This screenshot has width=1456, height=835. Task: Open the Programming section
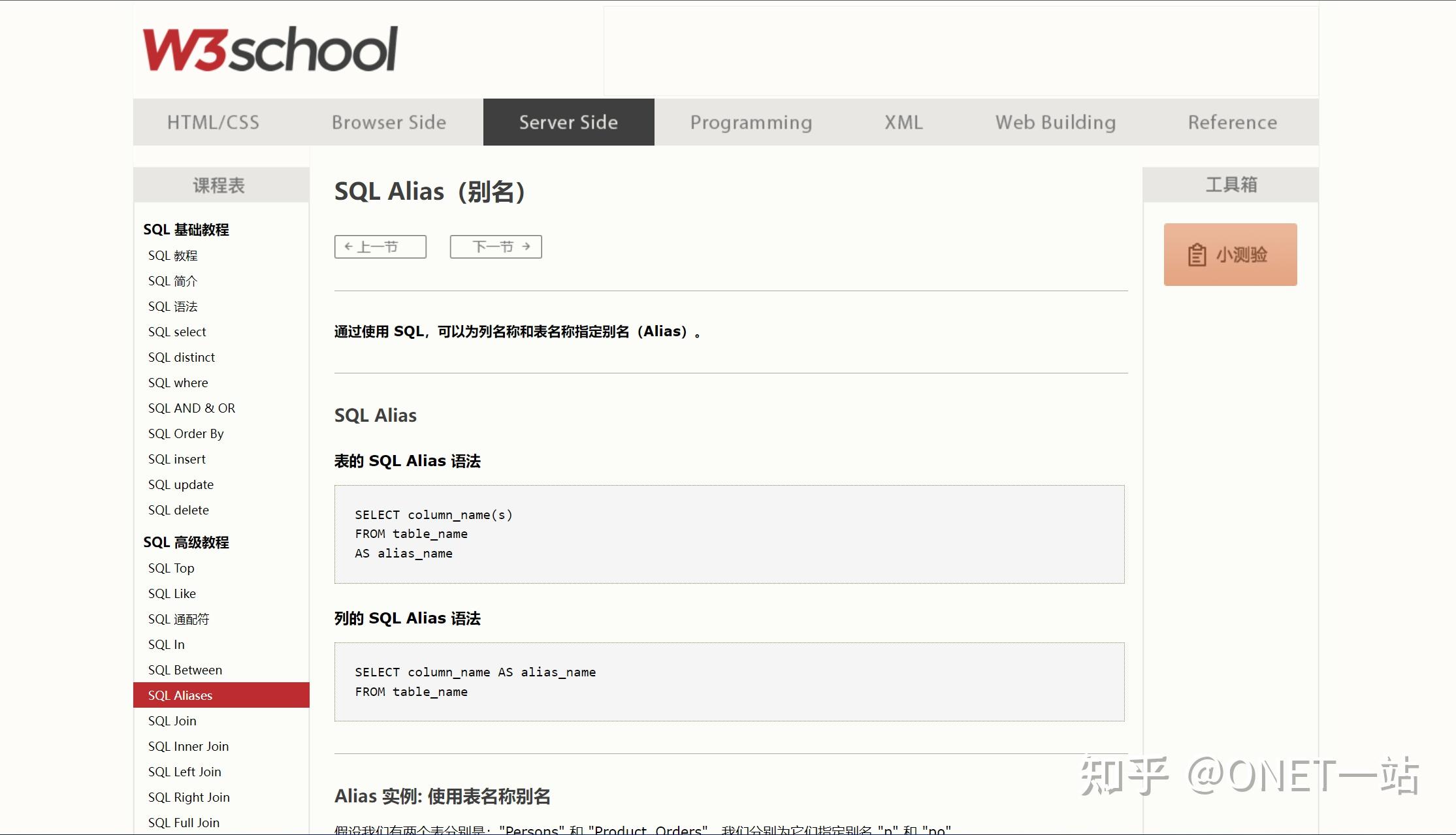[751, 122]
